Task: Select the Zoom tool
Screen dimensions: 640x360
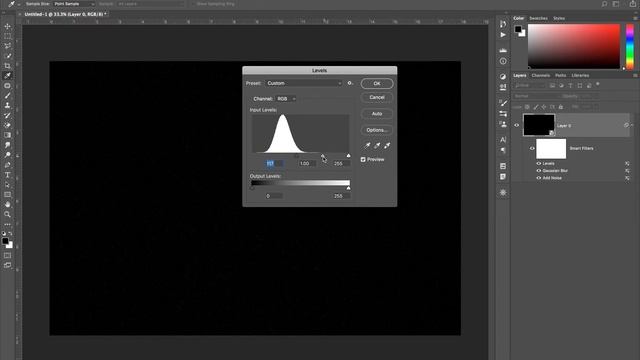Action: point(7,214)
